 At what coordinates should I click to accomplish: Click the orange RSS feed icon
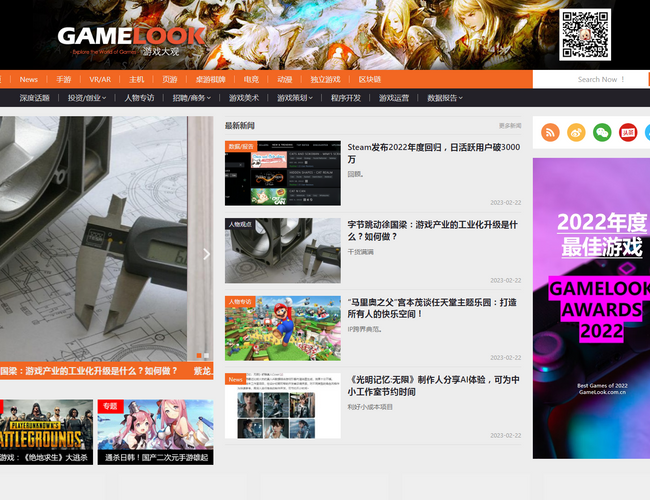(550, 132)
